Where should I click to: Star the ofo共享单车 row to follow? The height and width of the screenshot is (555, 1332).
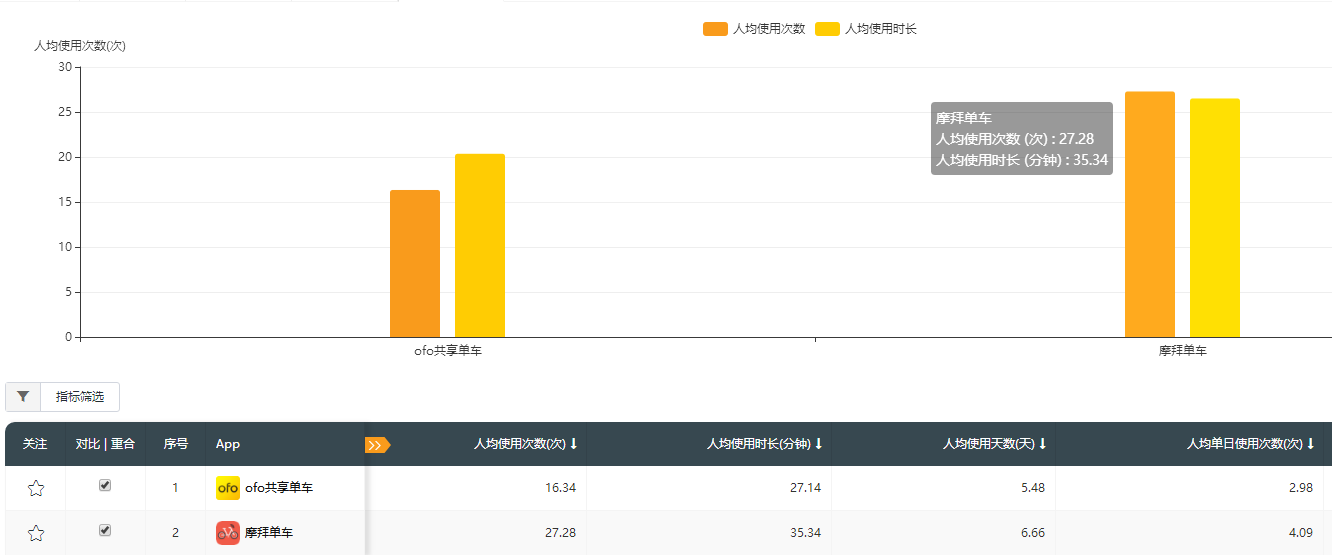point(36,488)
